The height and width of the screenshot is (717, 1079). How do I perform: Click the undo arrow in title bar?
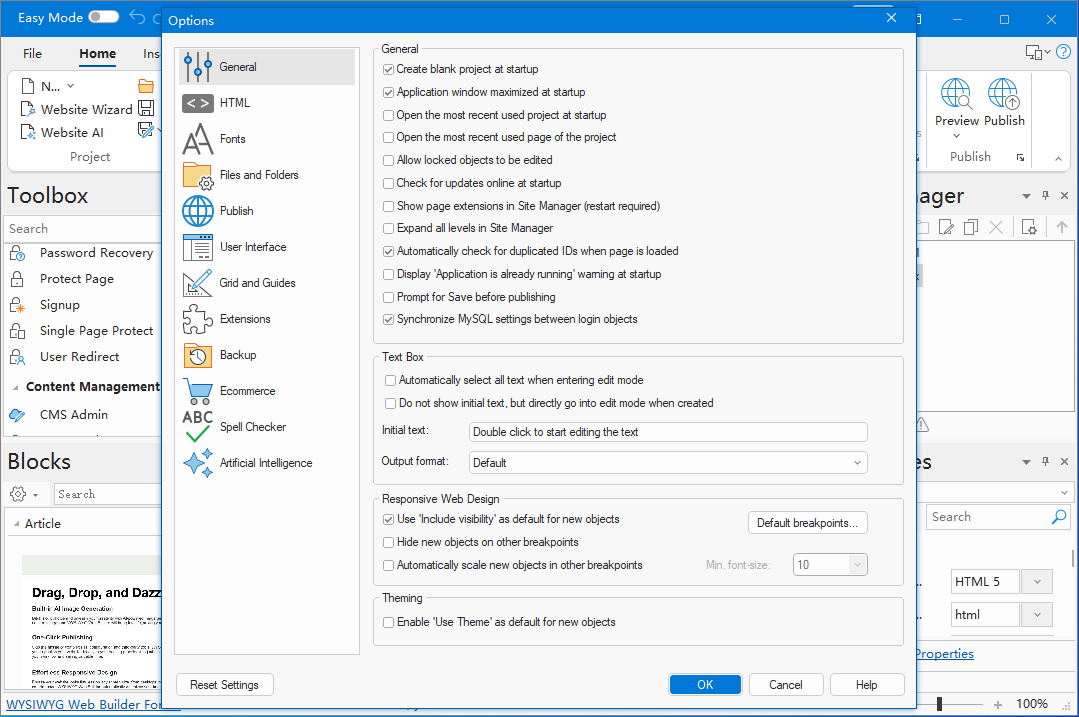[137, 18]
